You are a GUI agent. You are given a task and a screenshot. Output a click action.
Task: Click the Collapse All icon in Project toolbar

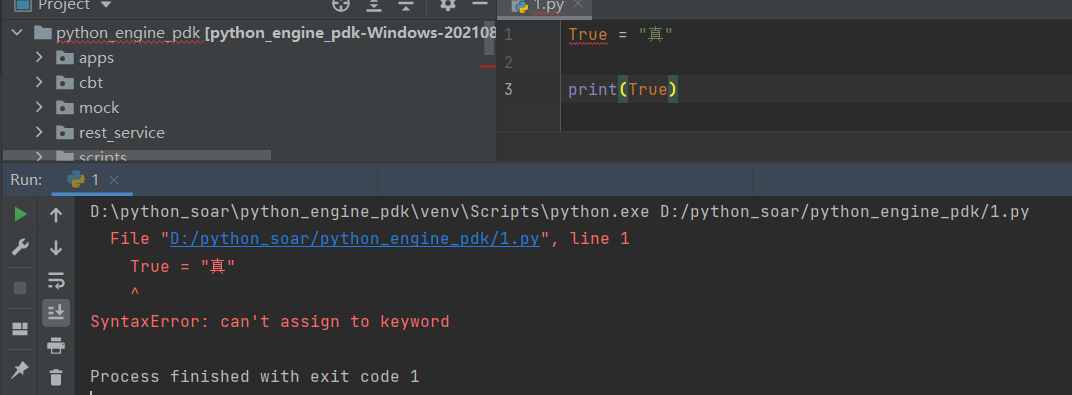click(x=406, y=5)
